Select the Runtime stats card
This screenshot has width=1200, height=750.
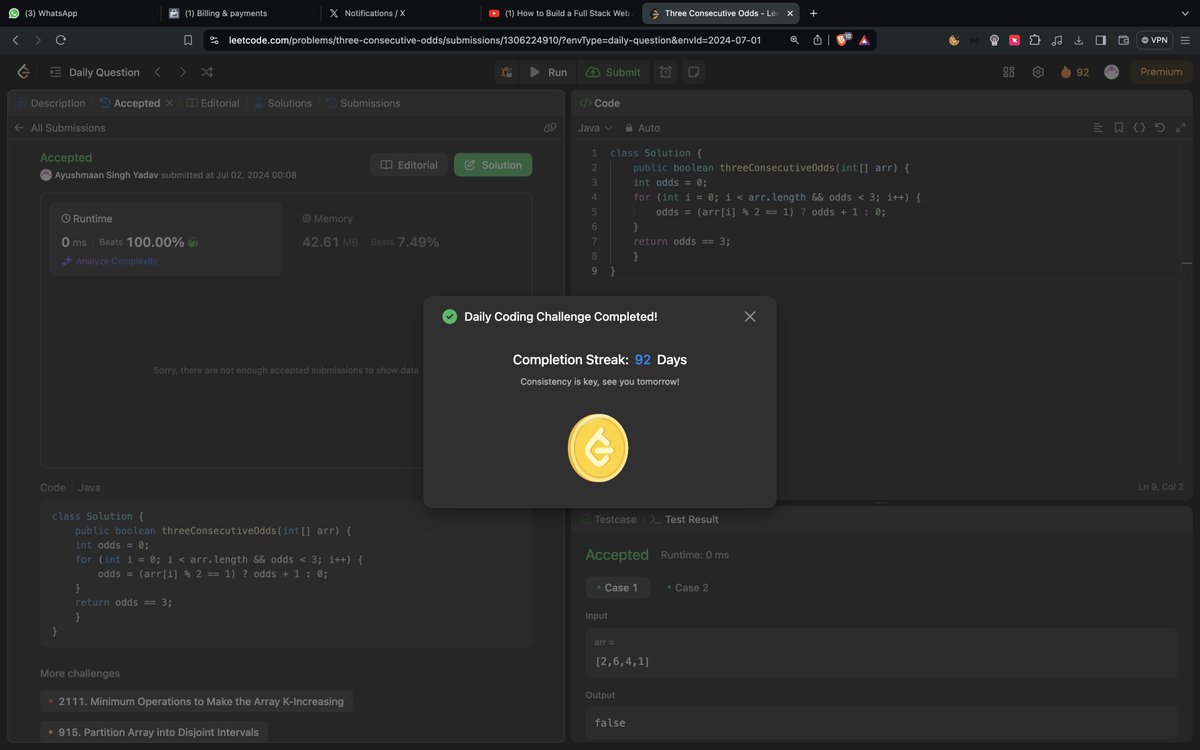click(x=166, y=238)
